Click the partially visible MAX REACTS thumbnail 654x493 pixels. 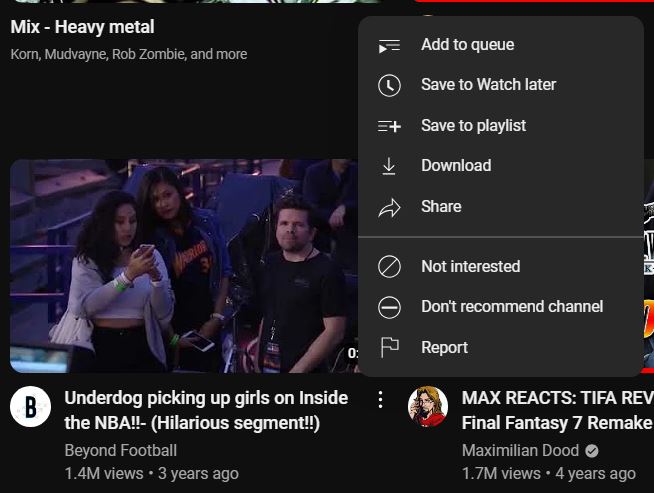(x=648, y=265)
